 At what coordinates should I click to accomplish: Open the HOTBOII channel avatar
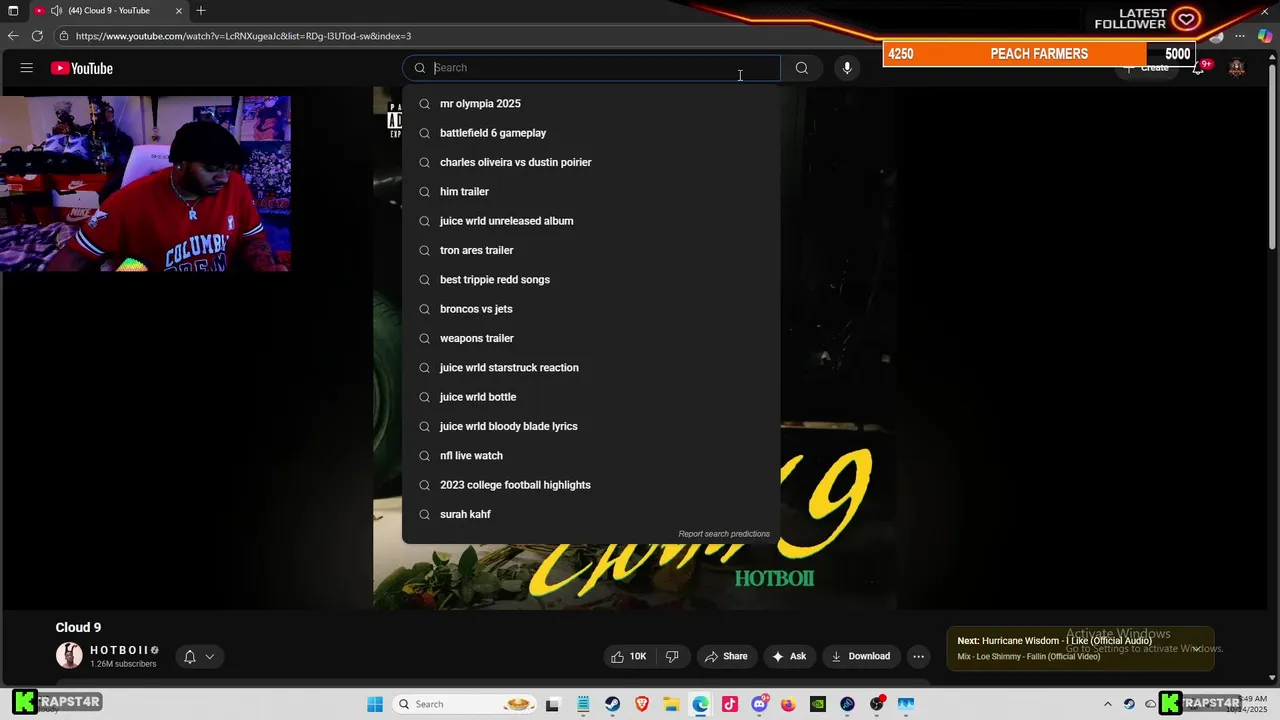pyautogui.click(x=69, y=656)
